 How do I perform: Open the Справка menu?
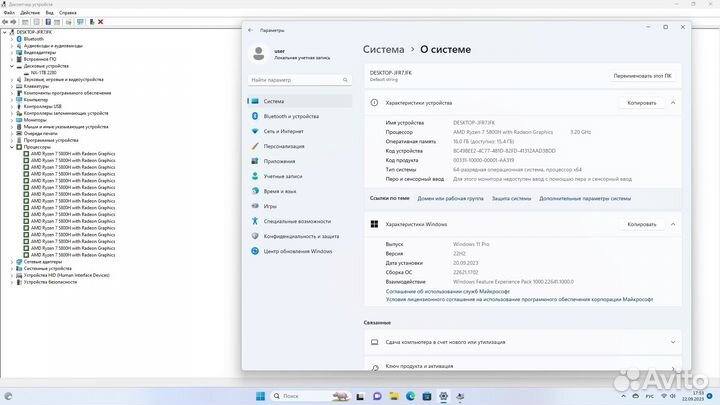[68, 13]
